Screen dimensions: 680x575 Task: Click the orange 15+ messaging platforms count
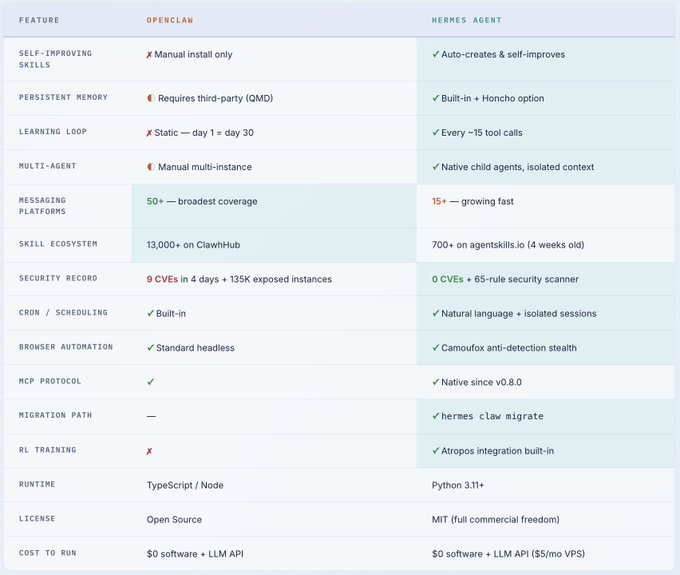439,202
